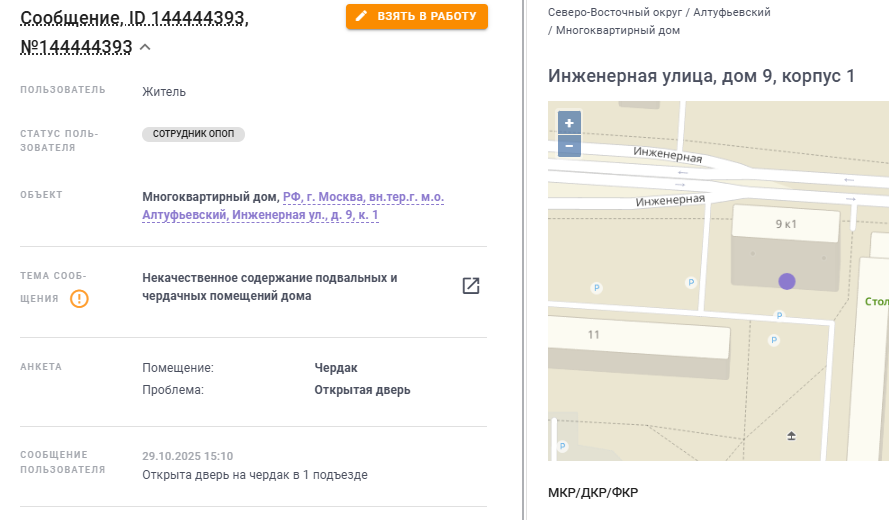
Task: Click the pencil icon in the orange button
Action: (362, 17)
